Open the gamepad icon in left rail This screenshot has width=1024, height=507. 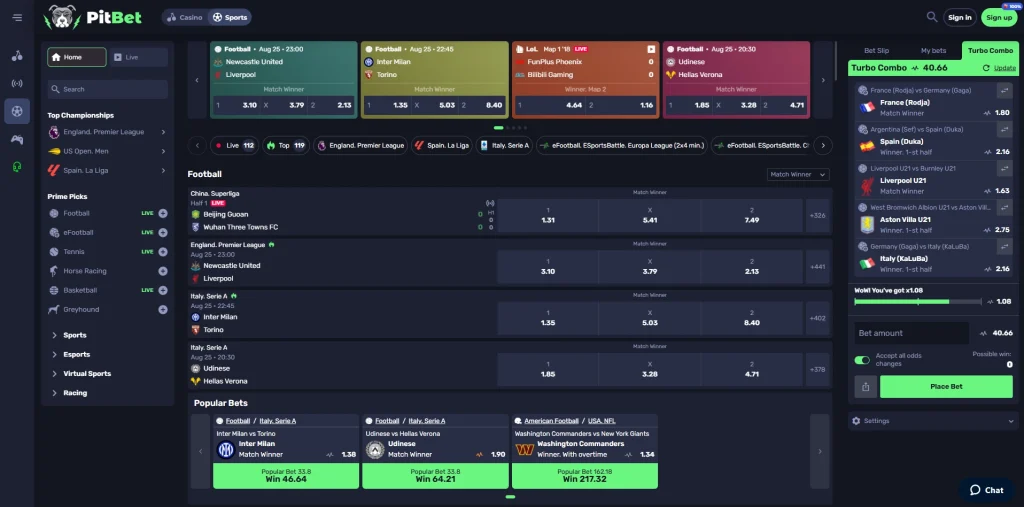click(x=17, y=139)
